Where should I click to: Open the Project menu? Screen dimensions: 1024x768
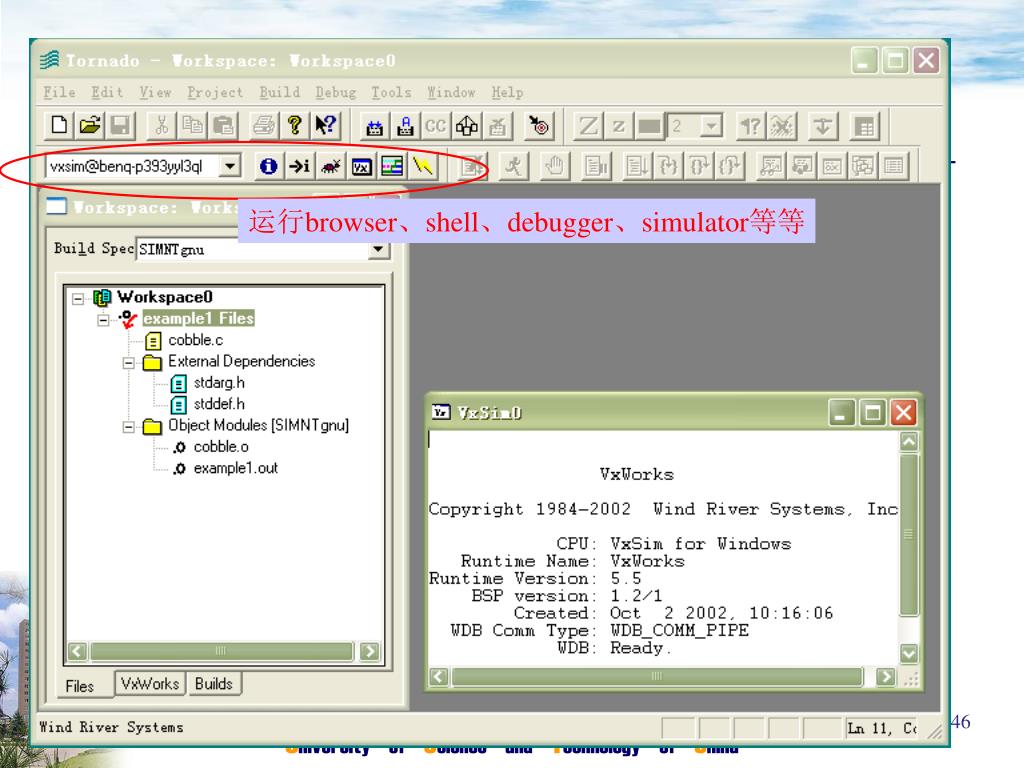(x=215, y=93)
